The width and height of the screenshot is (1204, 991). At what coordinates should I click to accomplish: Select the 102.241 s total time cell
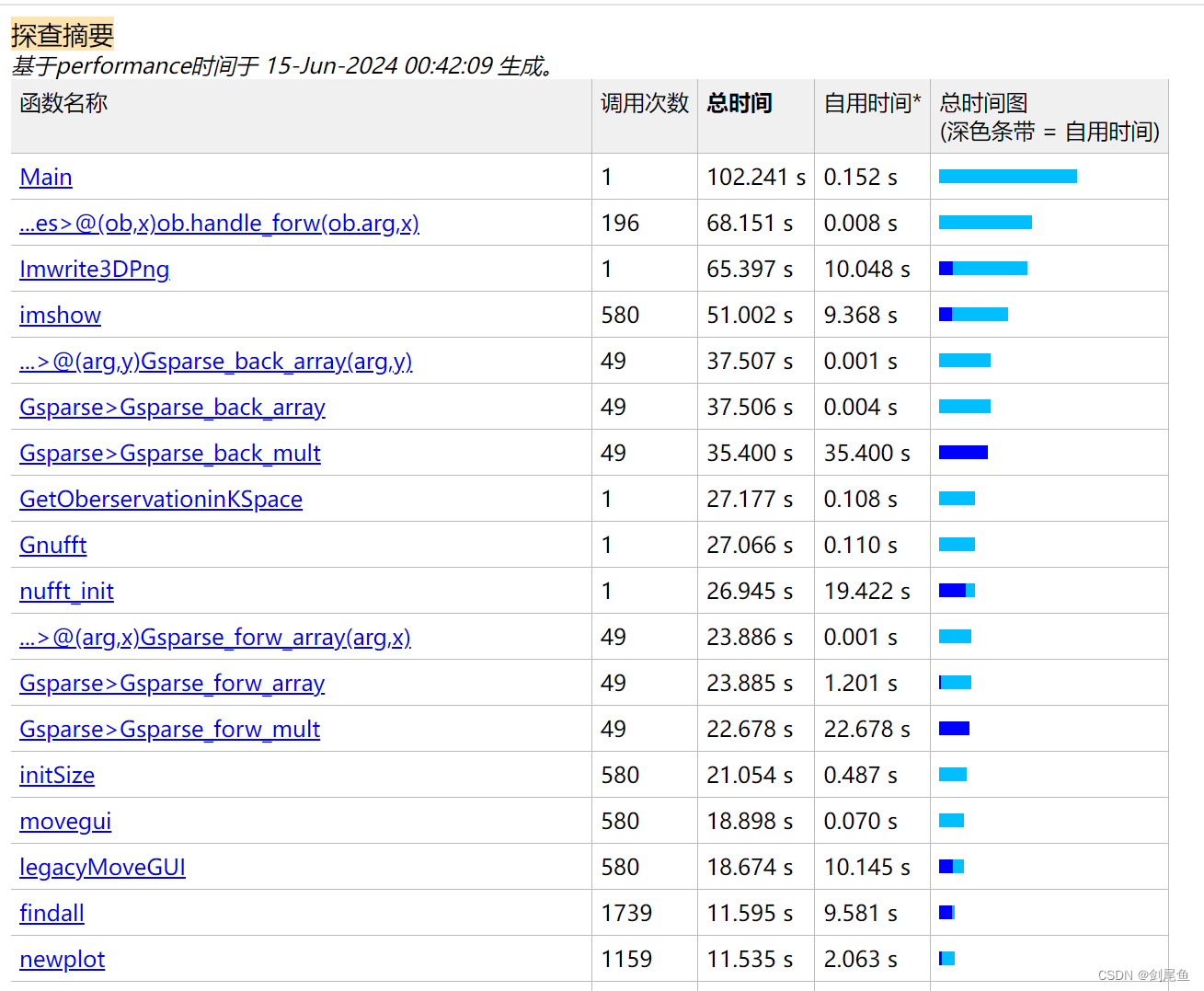756,177
